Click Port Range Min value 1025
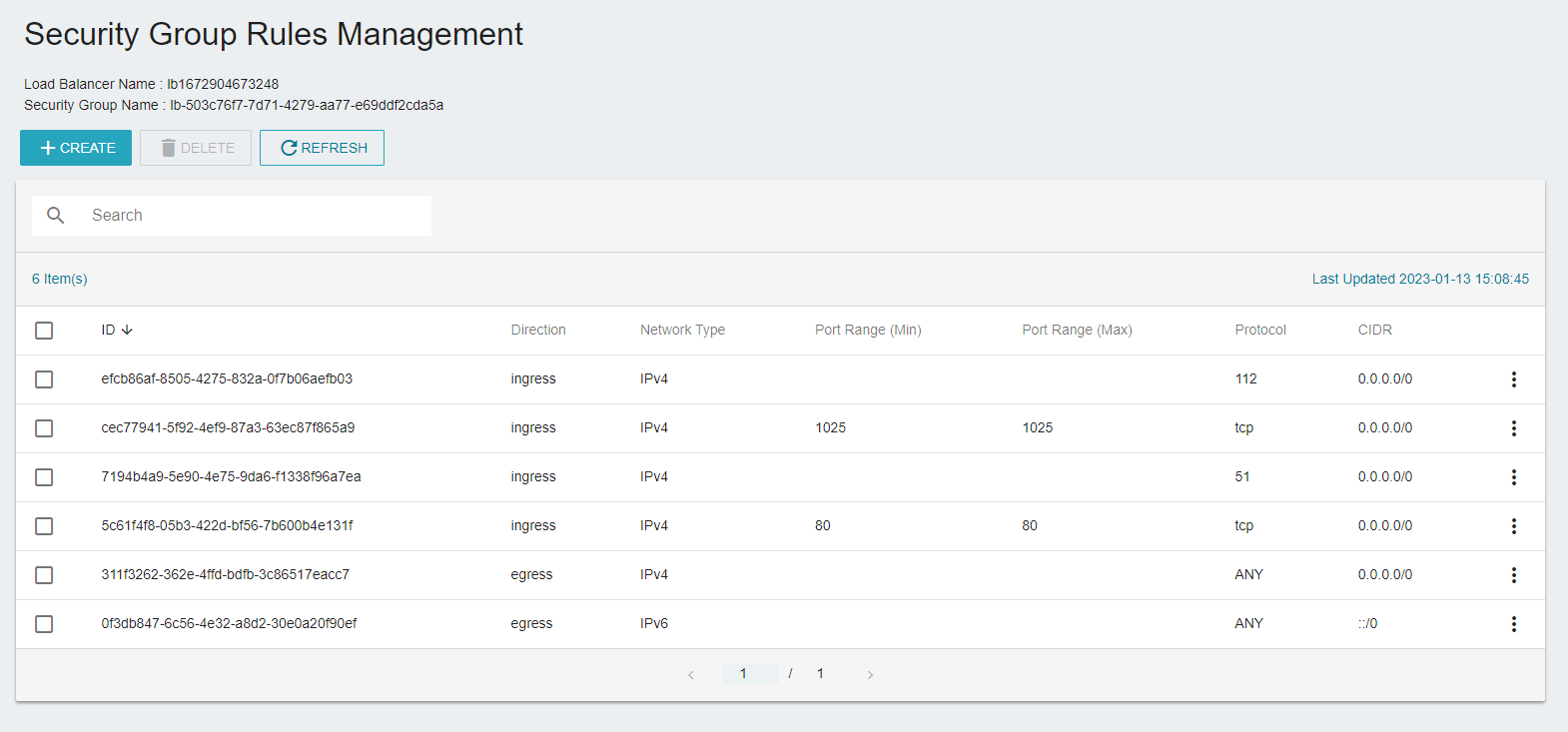 tap(830, 428)
